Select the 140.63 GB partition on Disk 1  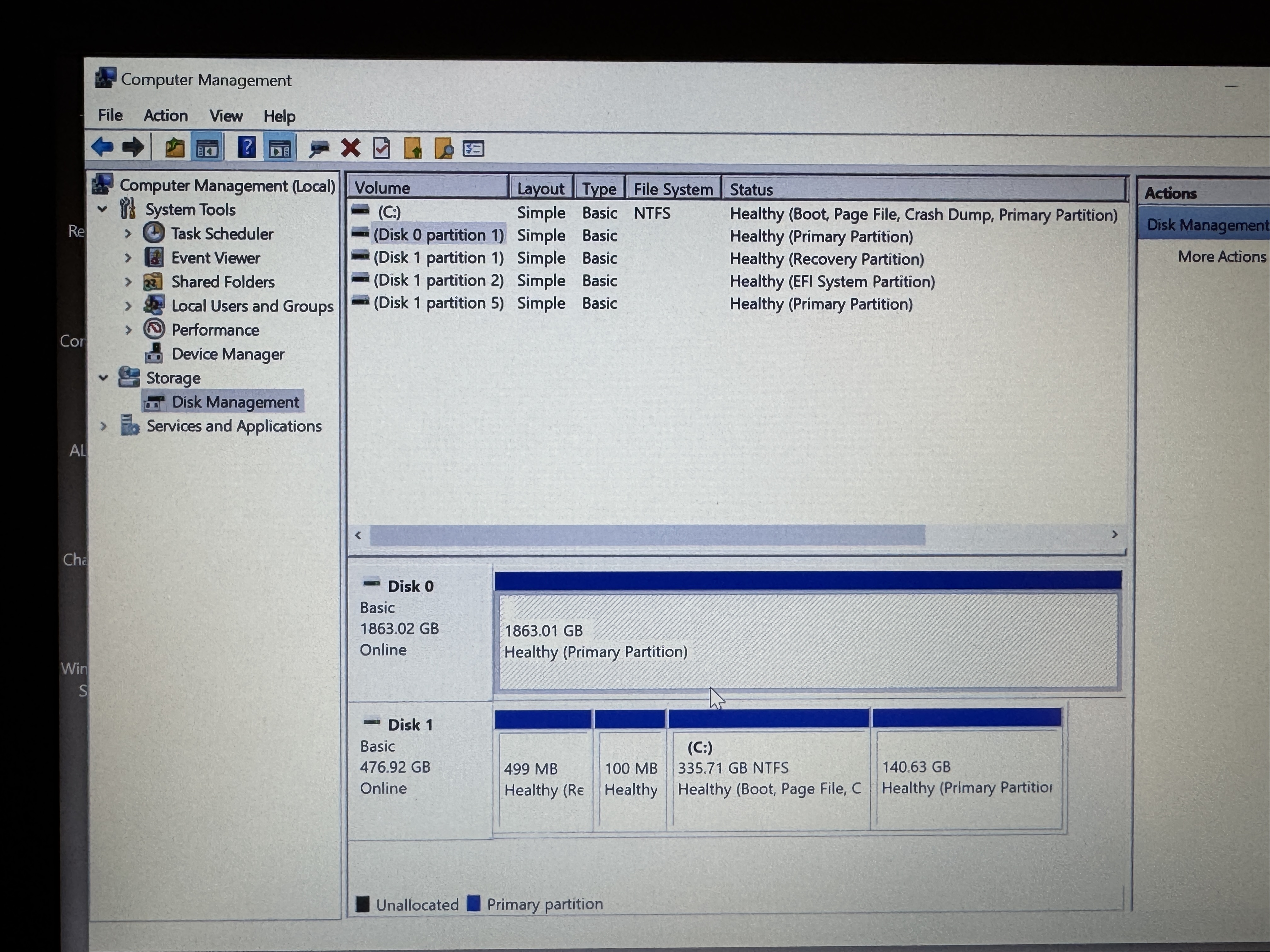tap(967, 778)
